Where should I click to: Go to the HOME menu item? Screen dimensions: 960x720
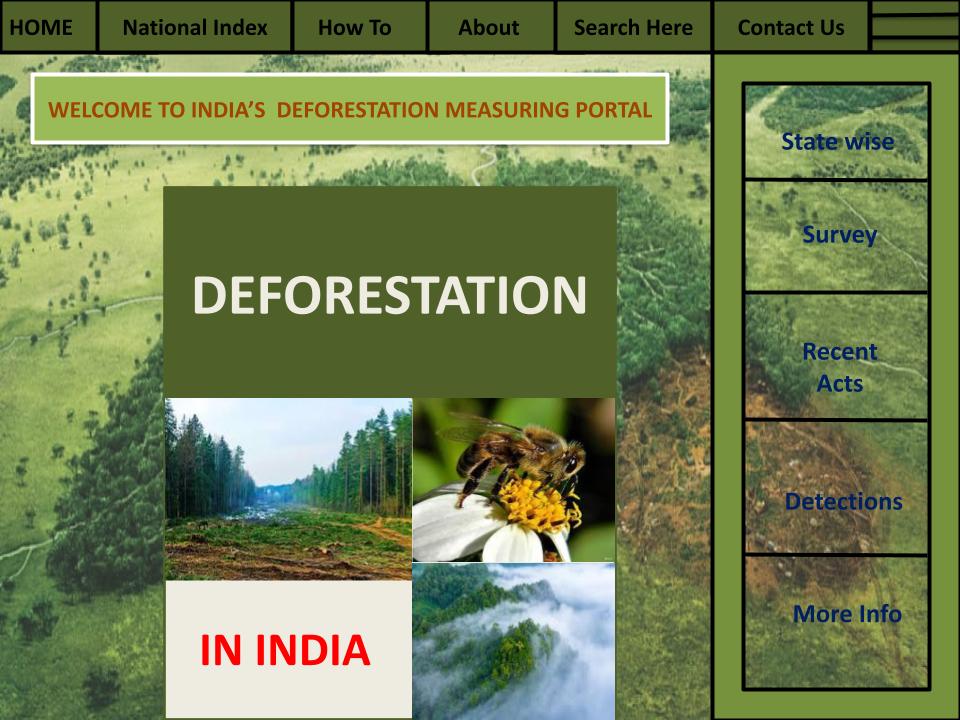point(48,27)
